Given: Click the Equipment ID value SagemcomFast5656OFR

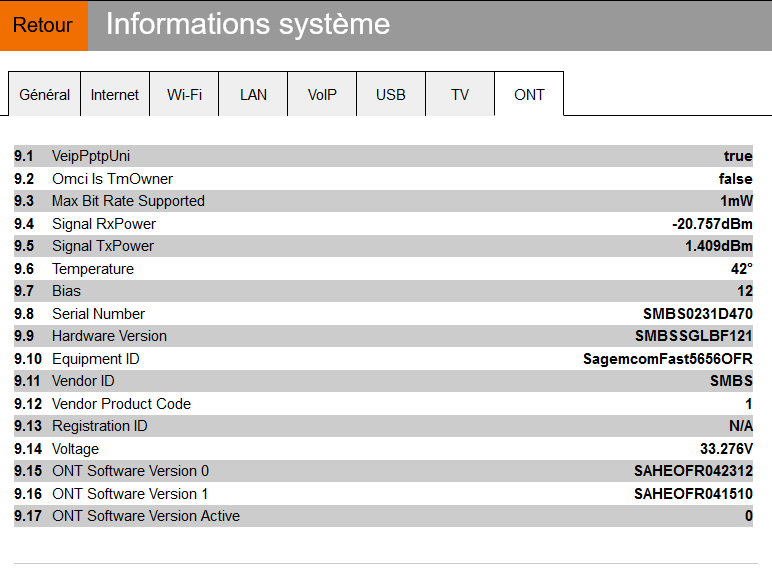Looking at the screenshot, I should point(668,359).
